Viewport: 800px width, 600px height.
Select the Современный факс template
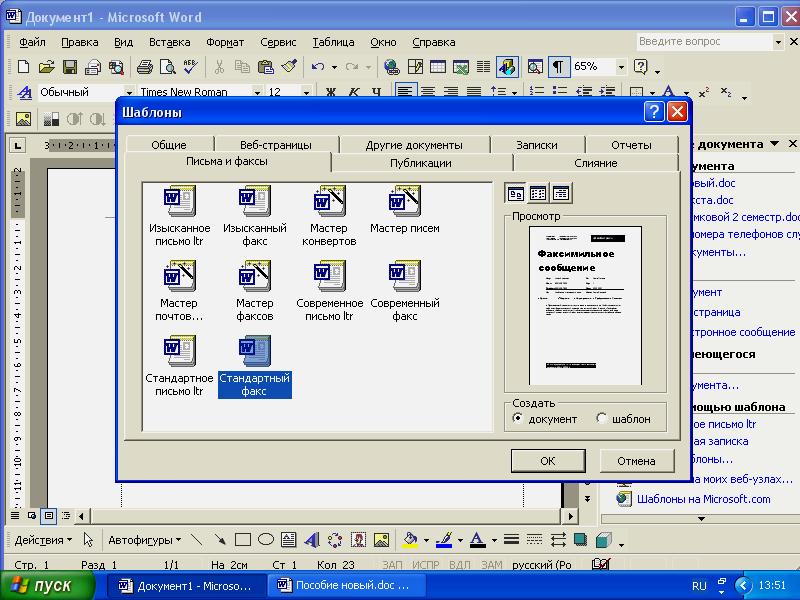405,291
